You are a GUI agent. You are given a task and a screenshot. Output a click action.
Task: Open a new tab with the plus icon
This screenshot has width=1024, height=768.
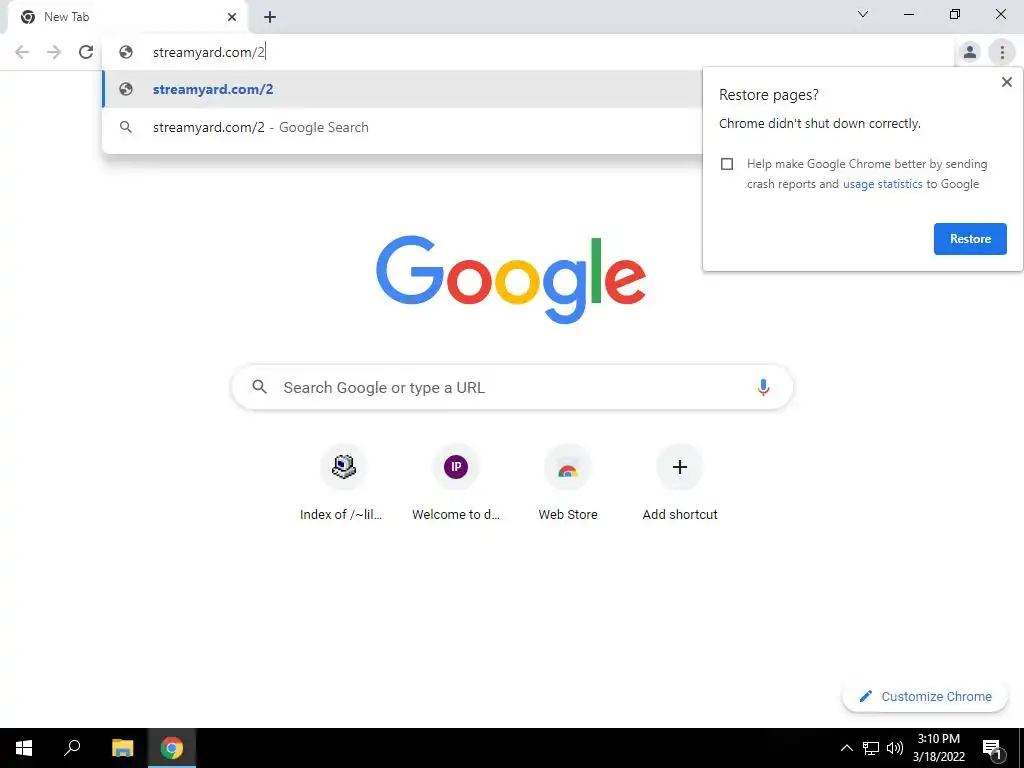coord(270,17)
